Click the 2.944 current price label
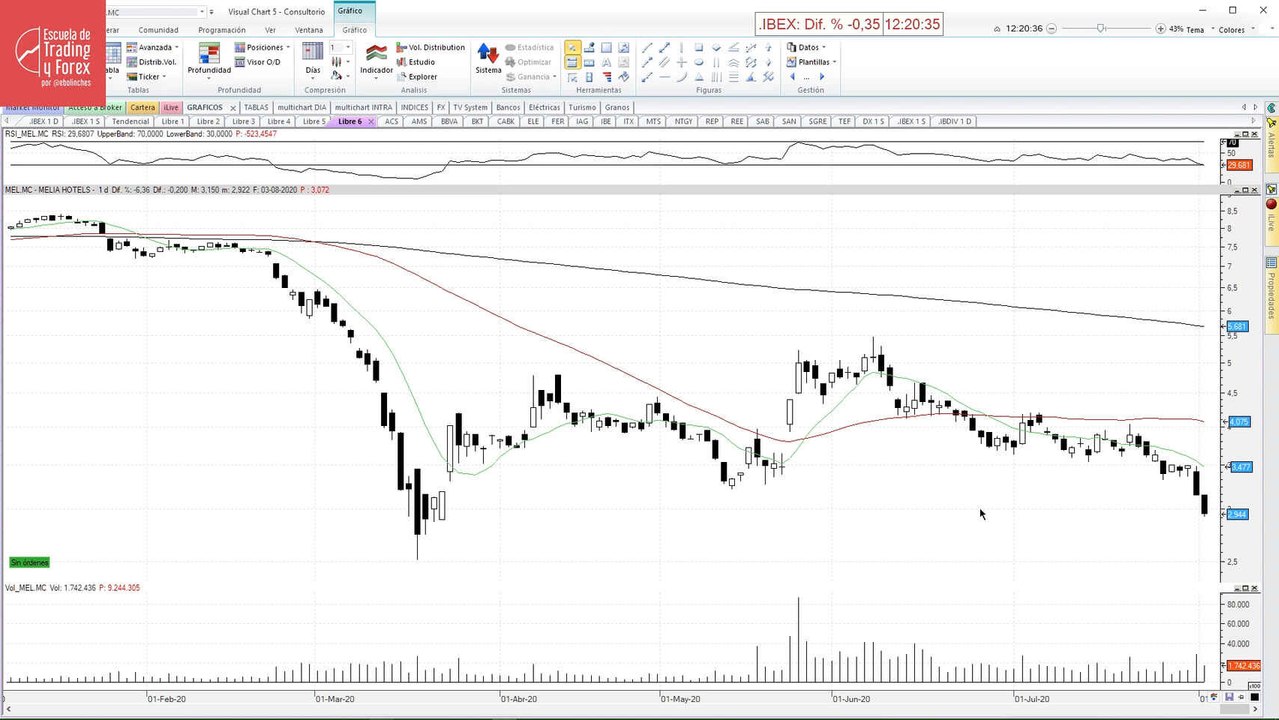The image size is (1279, 720). click(1237, 514)
